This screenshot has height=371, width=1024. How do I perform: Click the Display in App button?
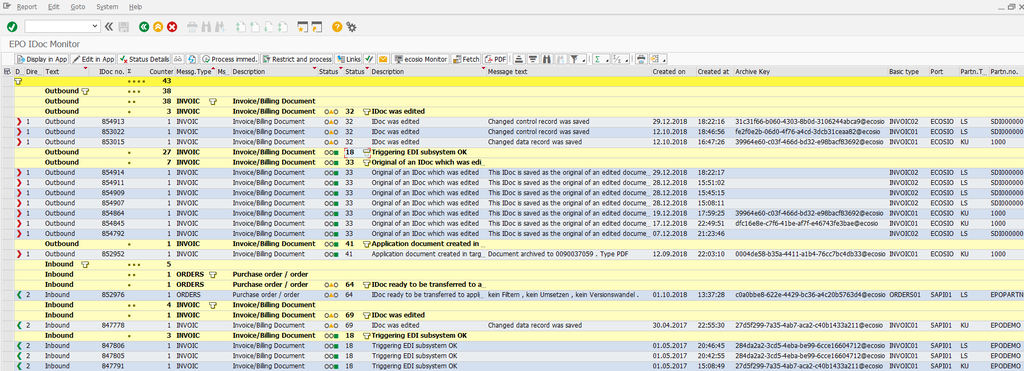pyautogui.click(x=42, y=59)
